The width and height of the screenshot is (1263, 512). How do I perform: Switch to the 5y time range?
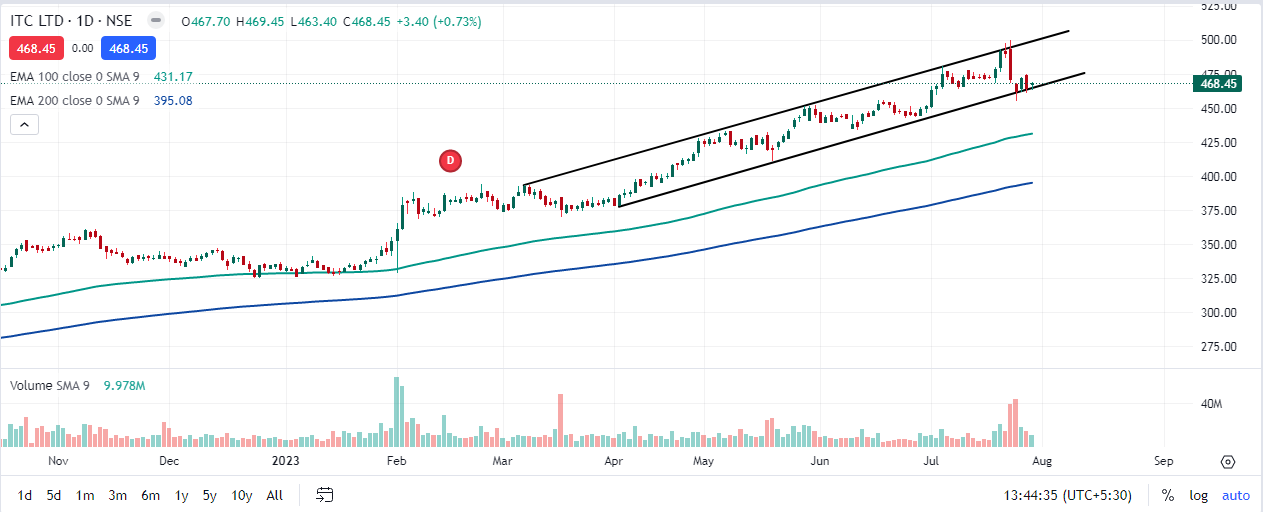pos(209,495)
